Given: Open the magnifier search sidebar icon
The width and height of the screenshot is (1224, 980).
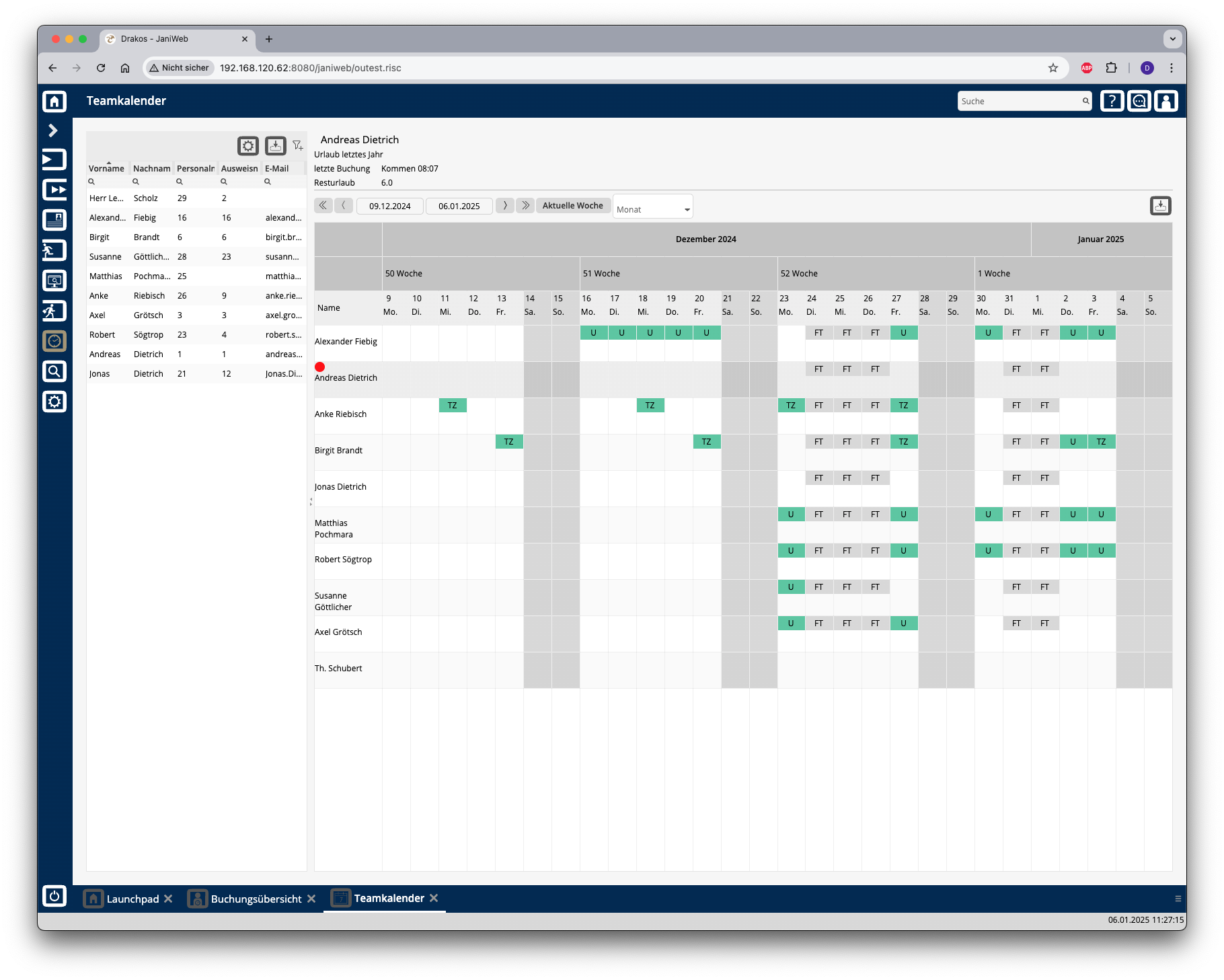Looking at the screenshot, I should [54, 371].
